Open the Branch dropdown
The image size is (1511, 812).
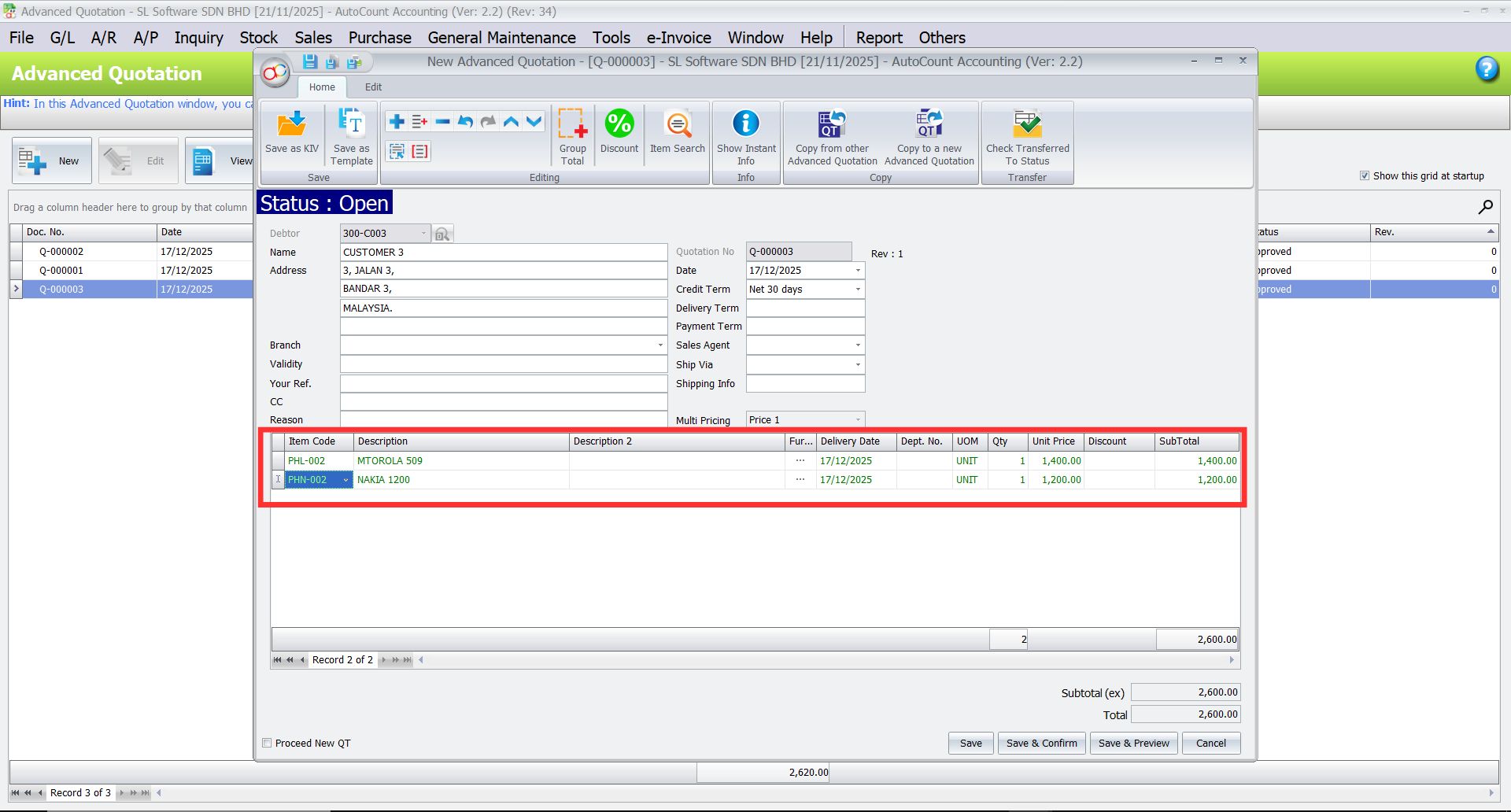point(660,345)
